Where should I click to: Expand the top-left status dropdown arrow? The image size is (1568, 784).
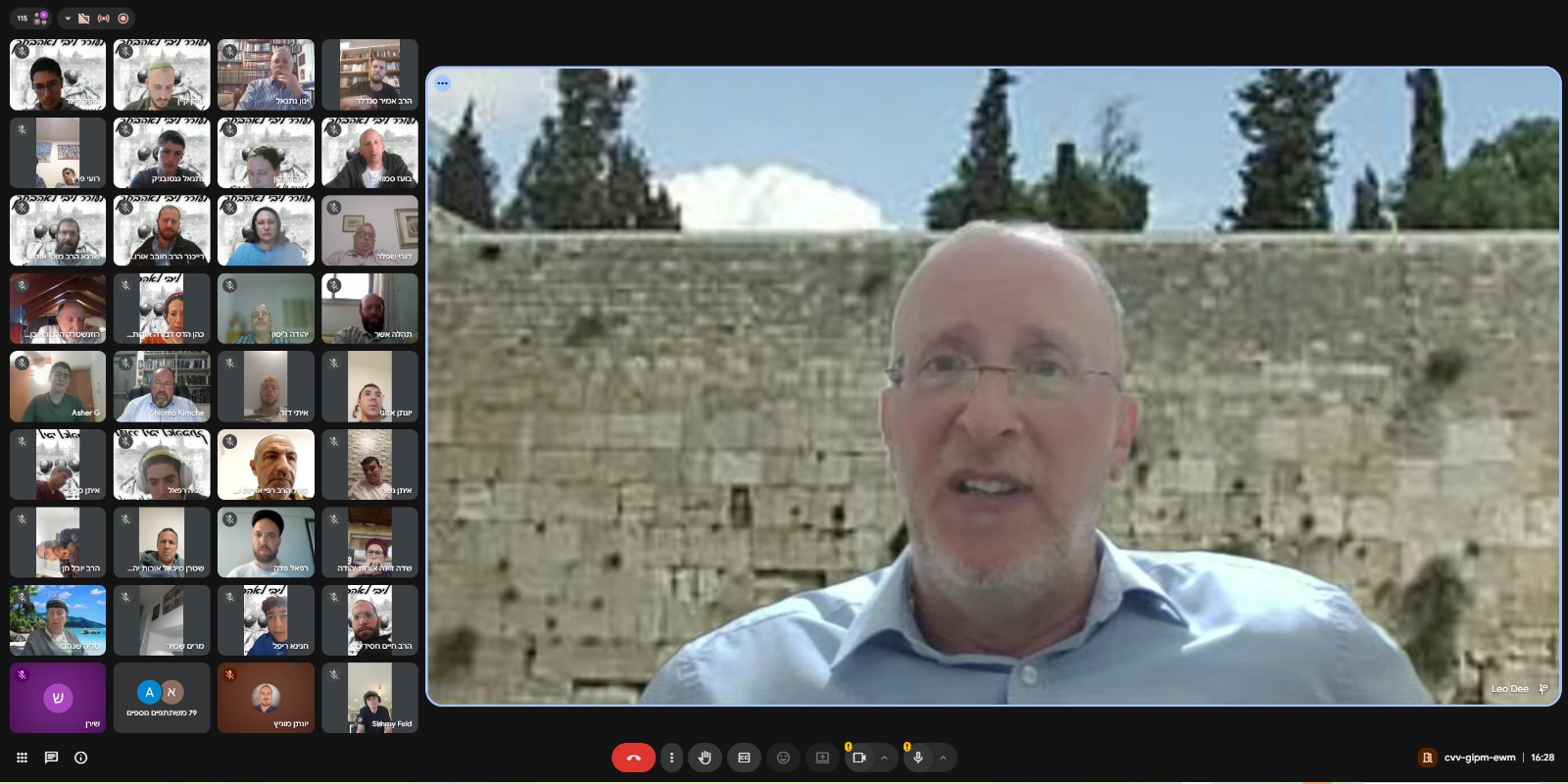click(x=68, y=19)
